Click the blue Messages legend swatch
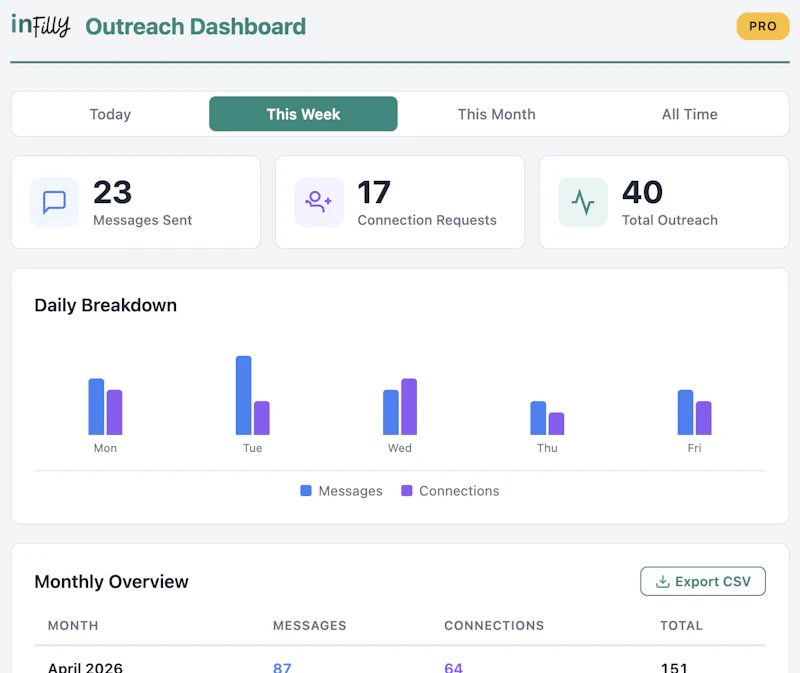The width and height of the screenshot is (800, 673). 306,490
